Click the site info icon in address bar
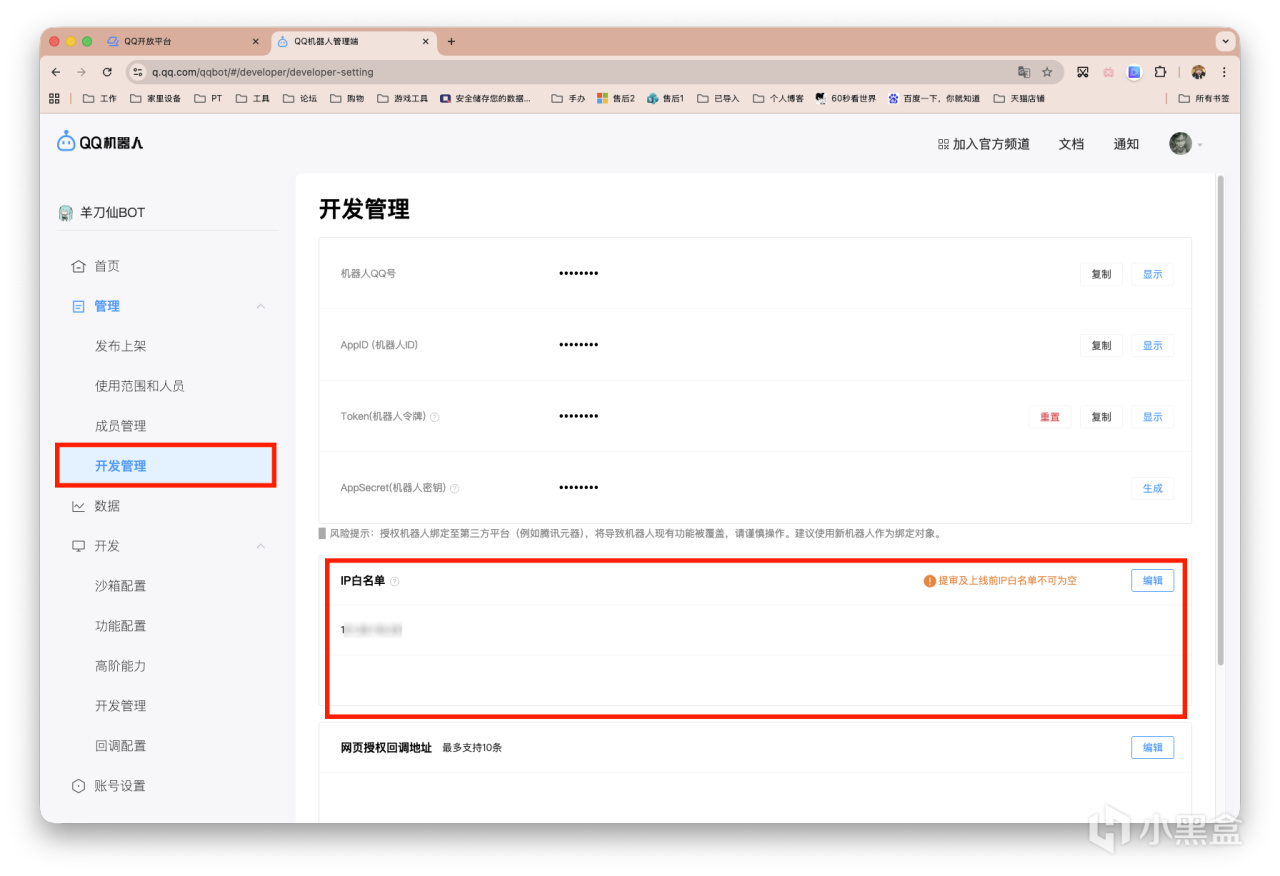The image size is (1280, 876). [138, 72]
